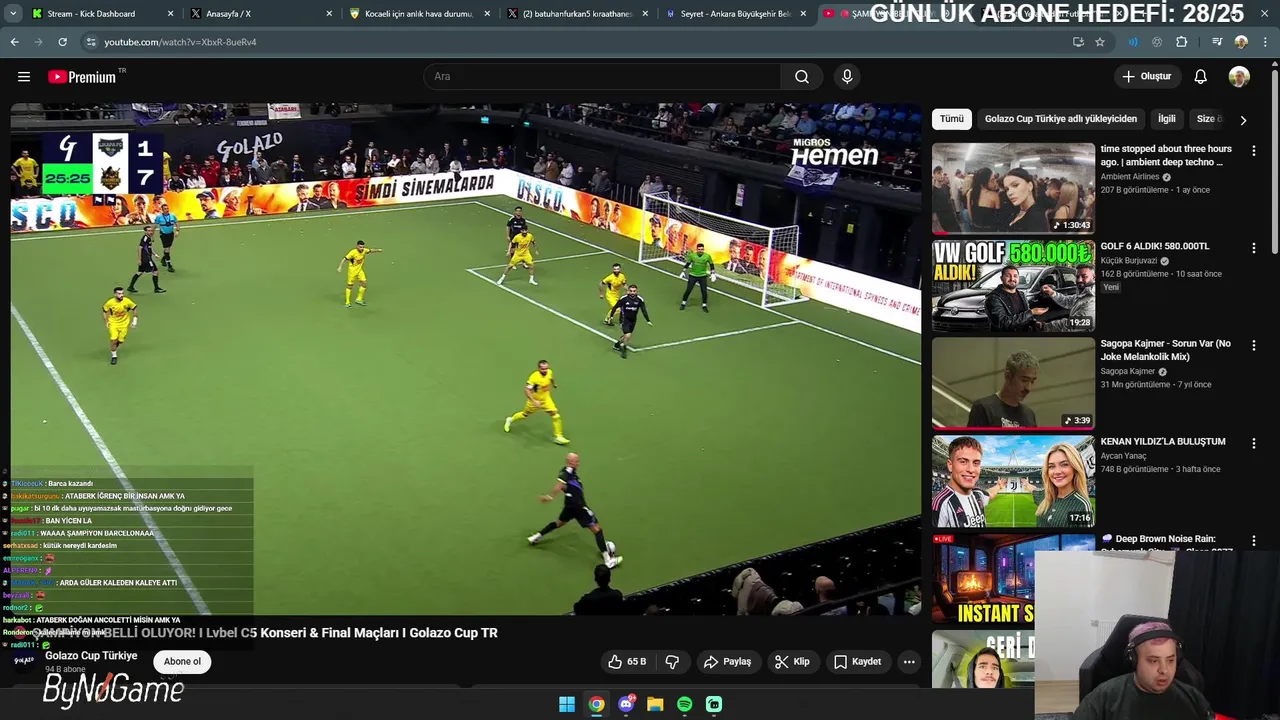Open File Explorer from the taskbar
The image size is (1280, 720).
(655, 704)
